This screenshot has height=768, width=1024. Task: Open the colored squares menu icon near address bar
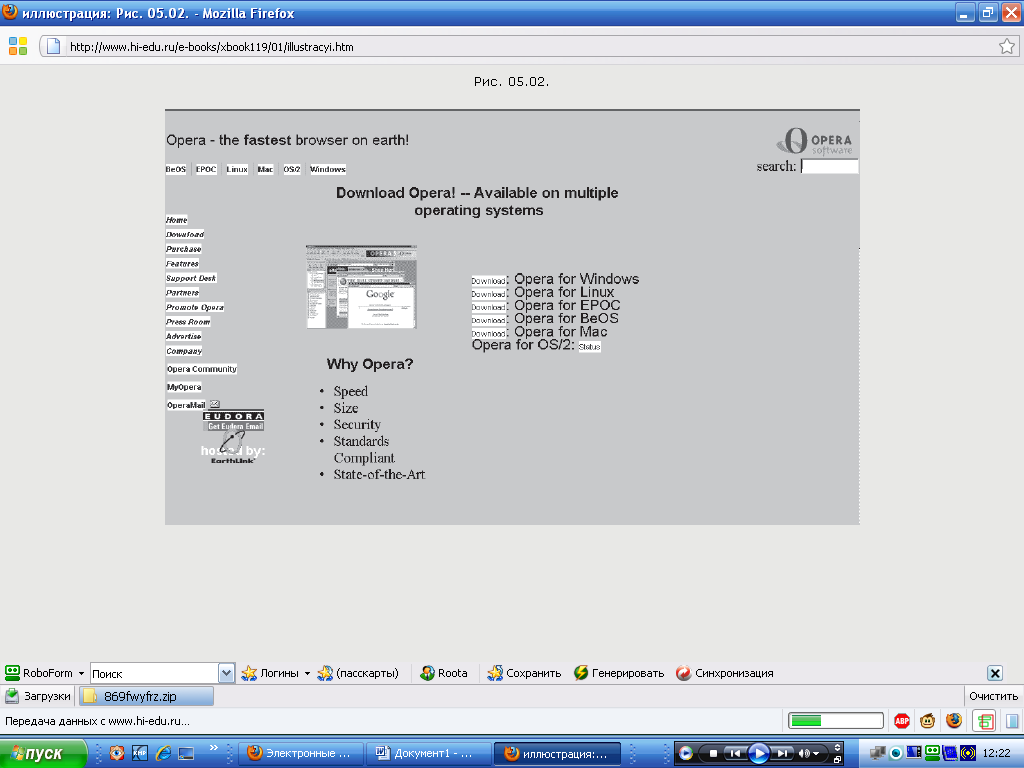[x=18, y=46]
